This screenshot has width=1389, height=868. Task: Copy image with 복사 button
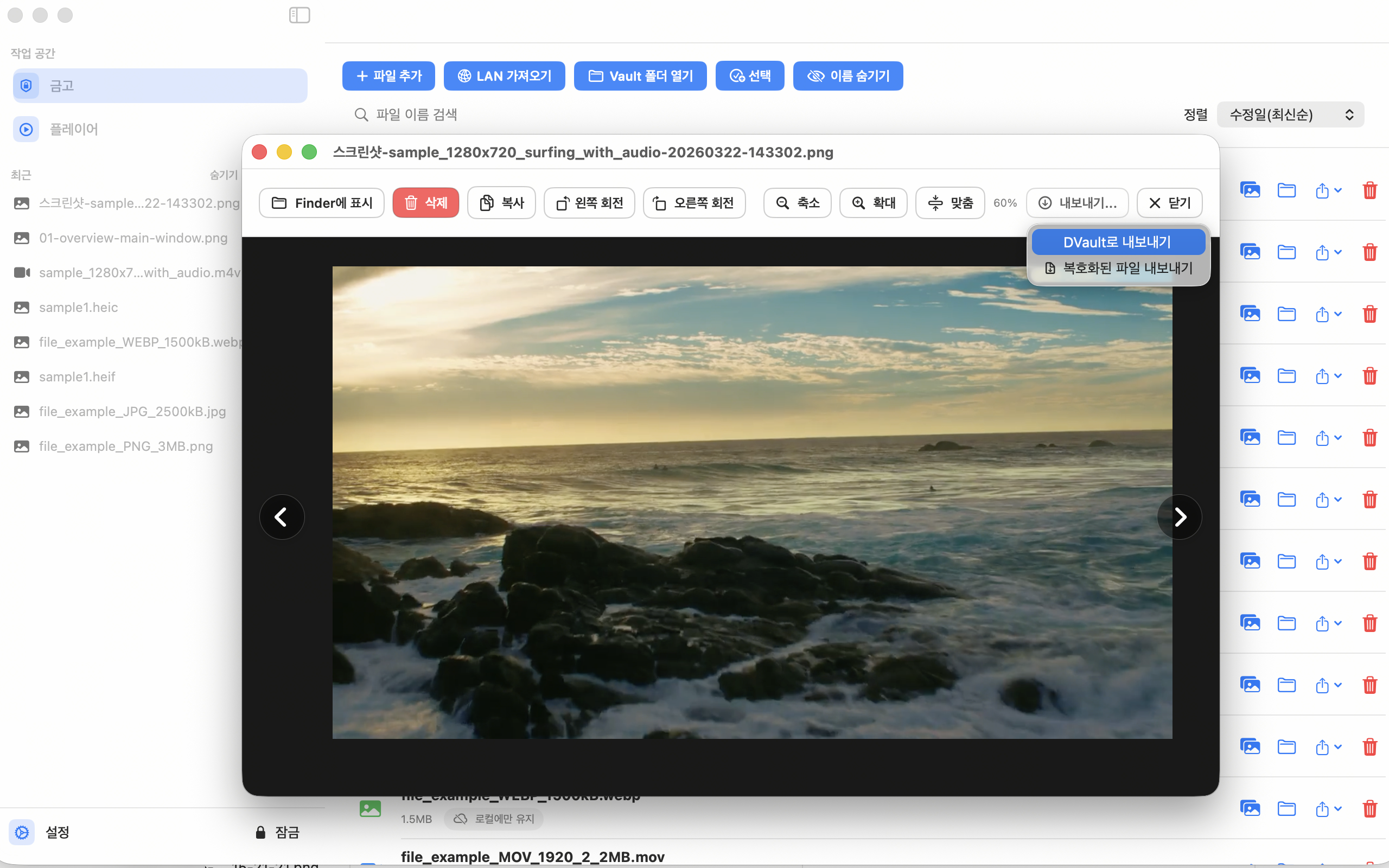[x=501, y=203]
